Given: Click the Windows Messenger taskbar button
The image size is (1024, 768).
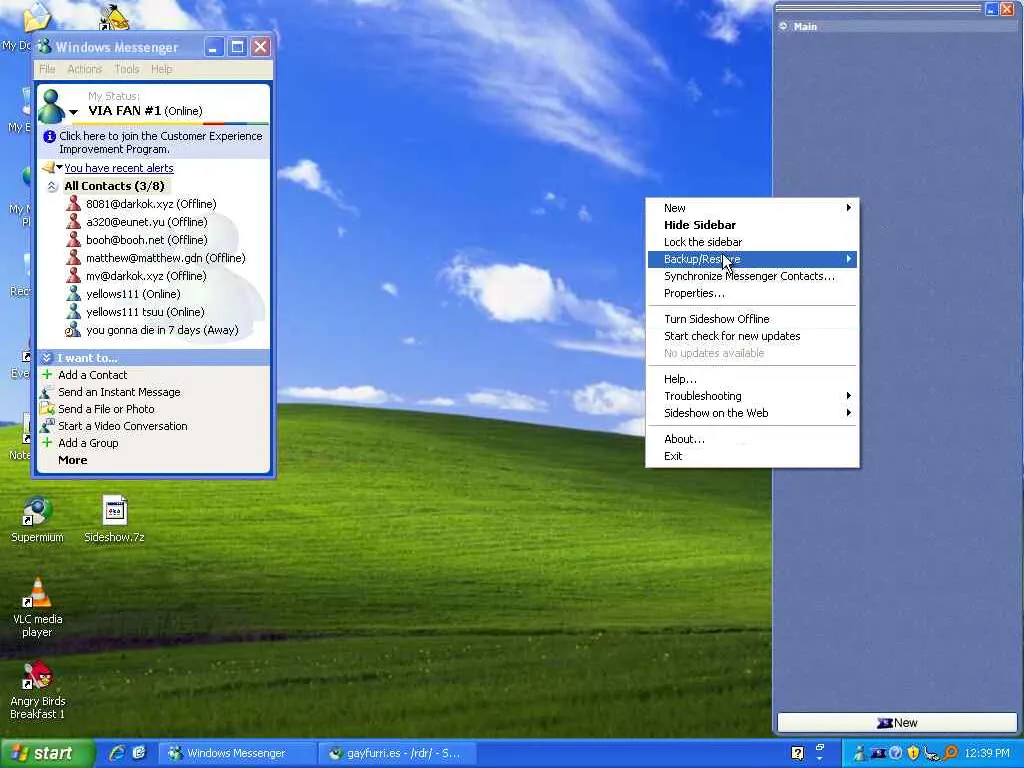Looking at the screenshot, I should pos(236,753).
